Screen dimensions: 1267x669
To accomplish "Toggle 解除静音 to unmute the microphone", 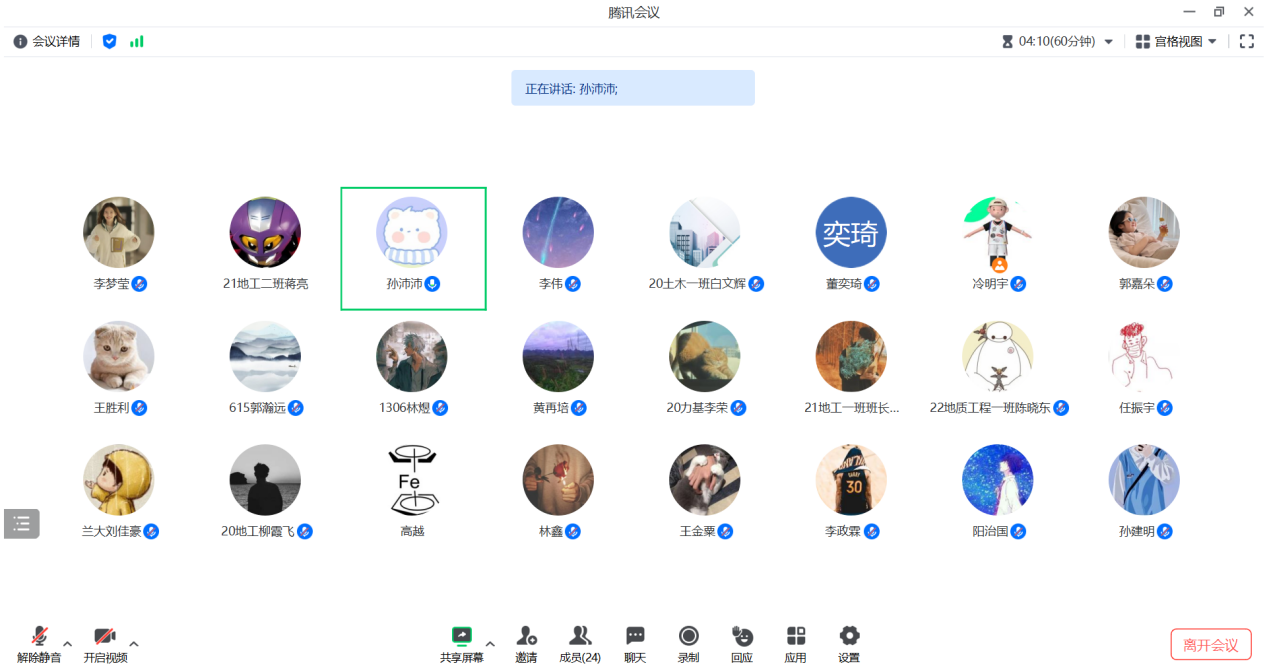I will click(x=39, y=644).
